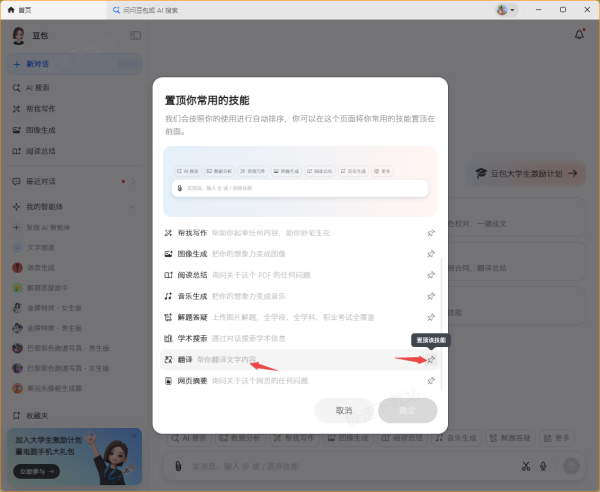
Task: Pin the 翻译 skill
Action: (x=431, y=360)
